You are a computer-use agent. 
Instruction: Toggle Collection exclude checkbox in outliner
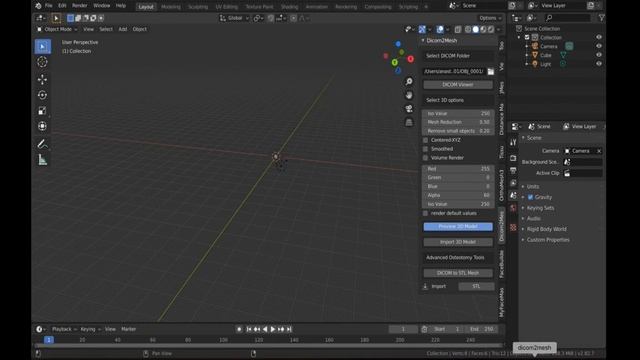tap(527, 38)
